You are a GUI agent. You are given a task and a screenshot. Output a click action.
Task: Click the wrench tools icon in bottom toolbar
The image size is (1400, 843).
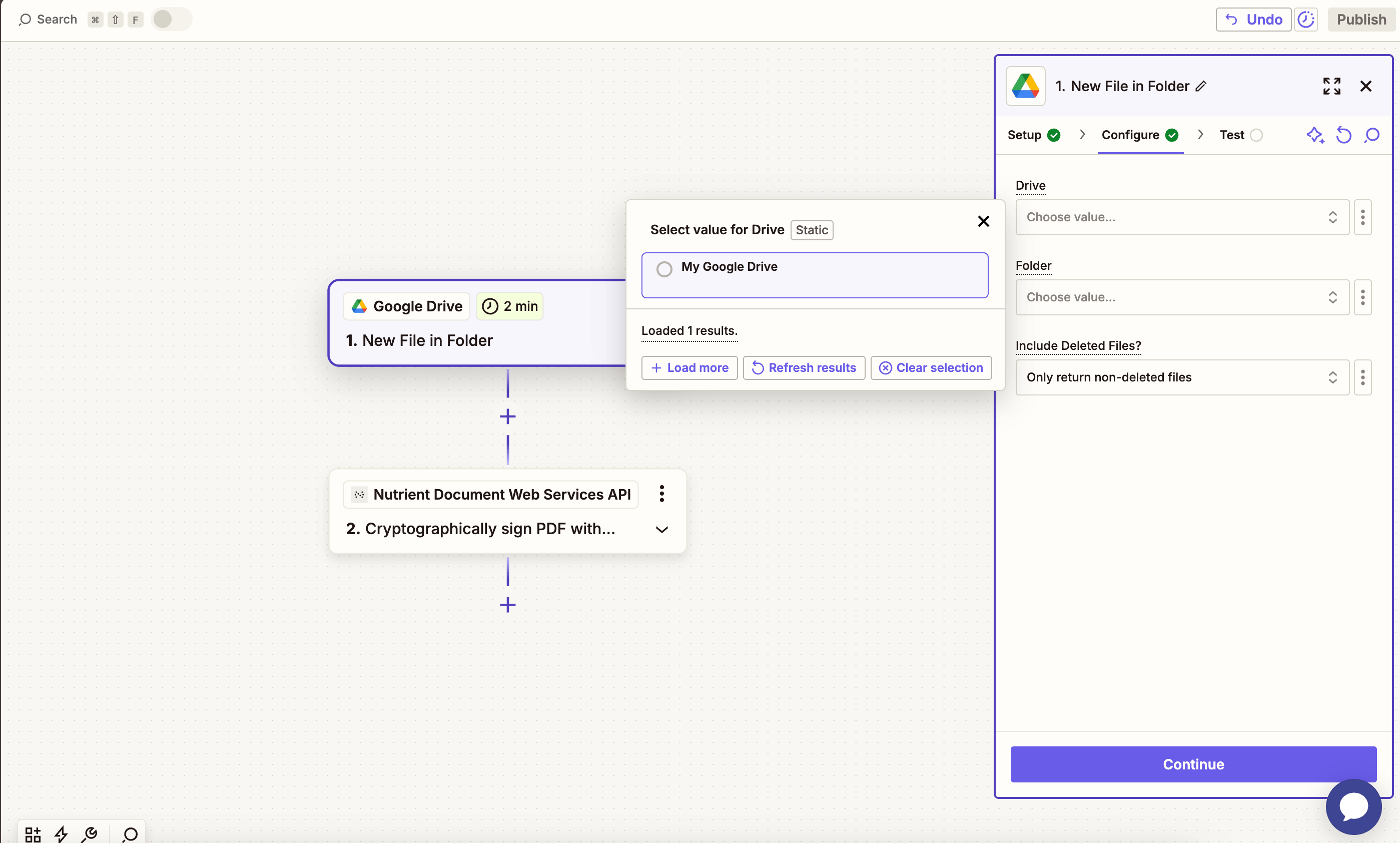(x=90, y=834)
